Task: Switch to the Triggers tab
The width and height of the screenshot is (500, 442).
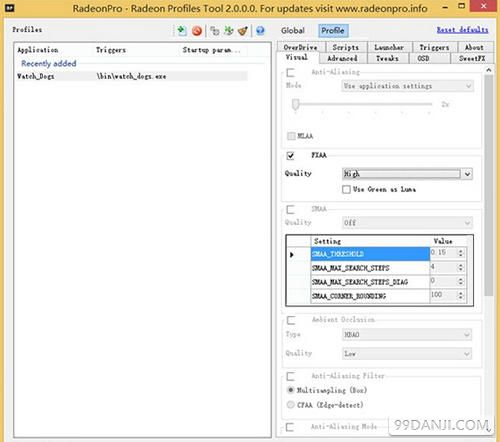Action: click(434, 47)
